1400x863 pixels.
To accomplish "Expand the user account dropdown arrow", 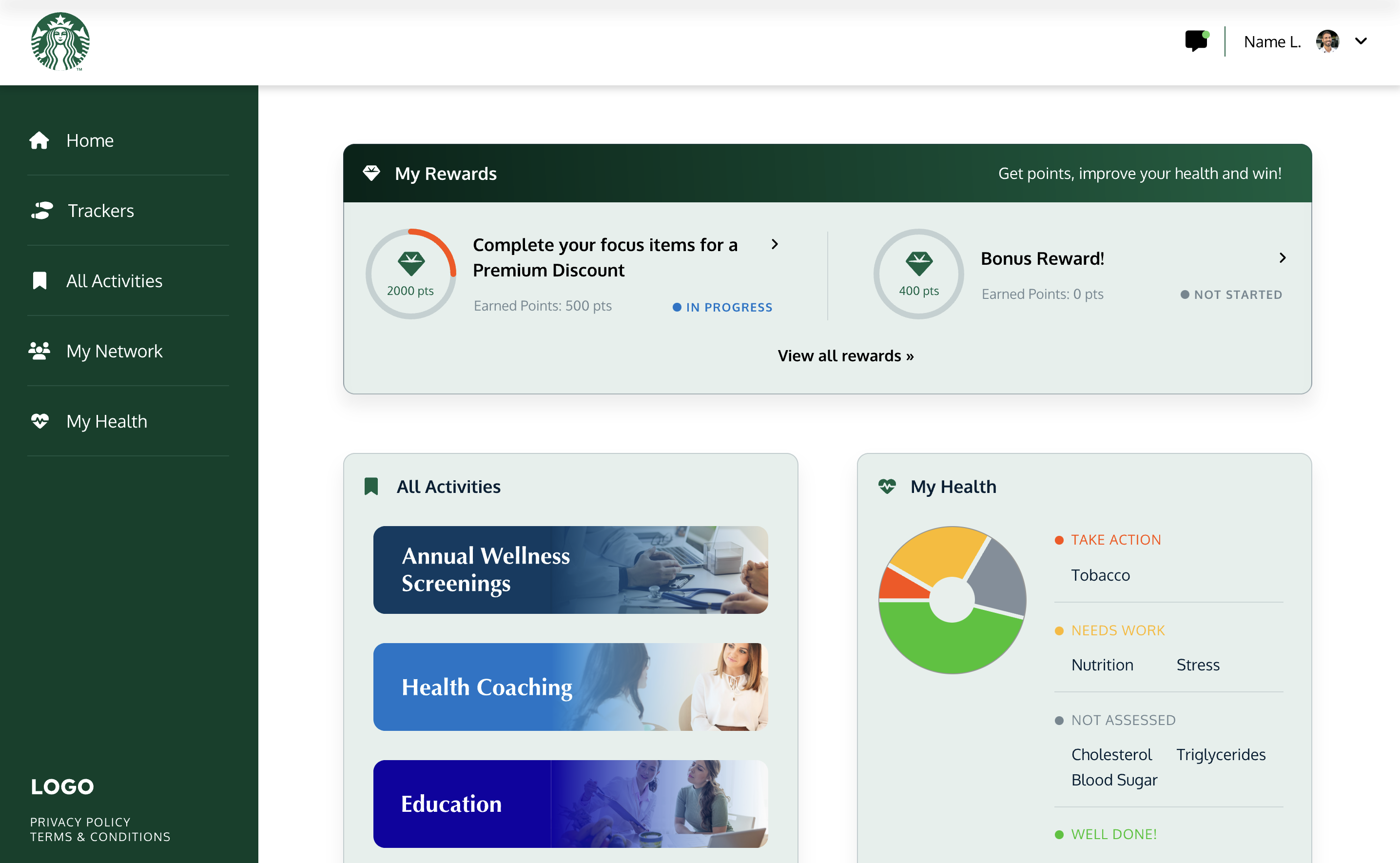I will point(1361,41).
